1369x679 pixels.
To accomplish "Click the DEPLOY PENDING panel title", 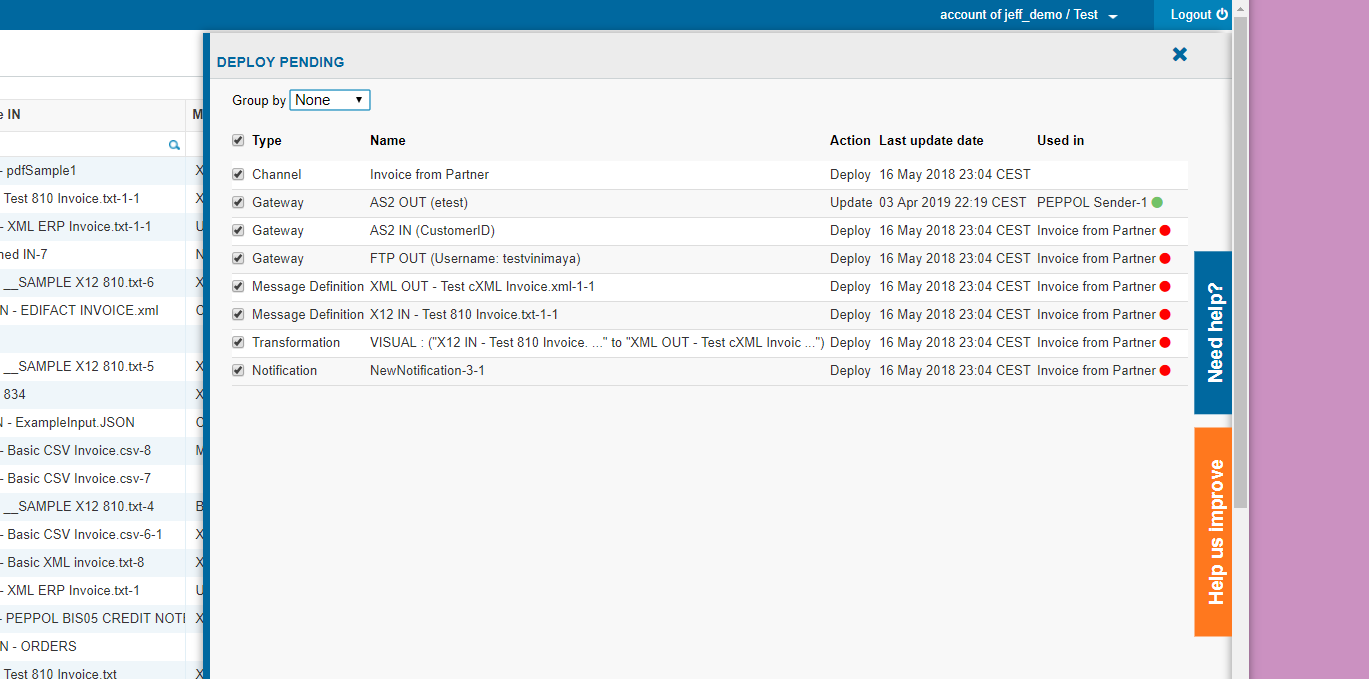I will click(x=280, y=62).
